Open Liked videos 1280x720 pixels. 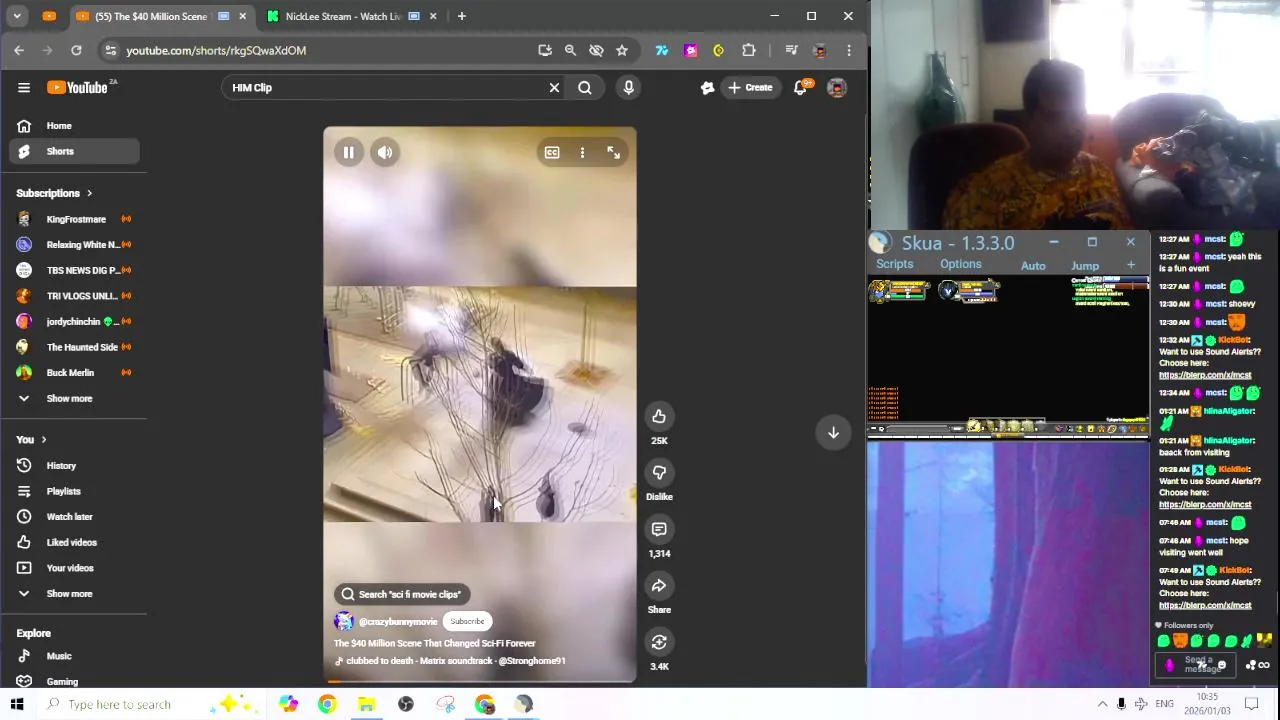(x=74, y=542)
